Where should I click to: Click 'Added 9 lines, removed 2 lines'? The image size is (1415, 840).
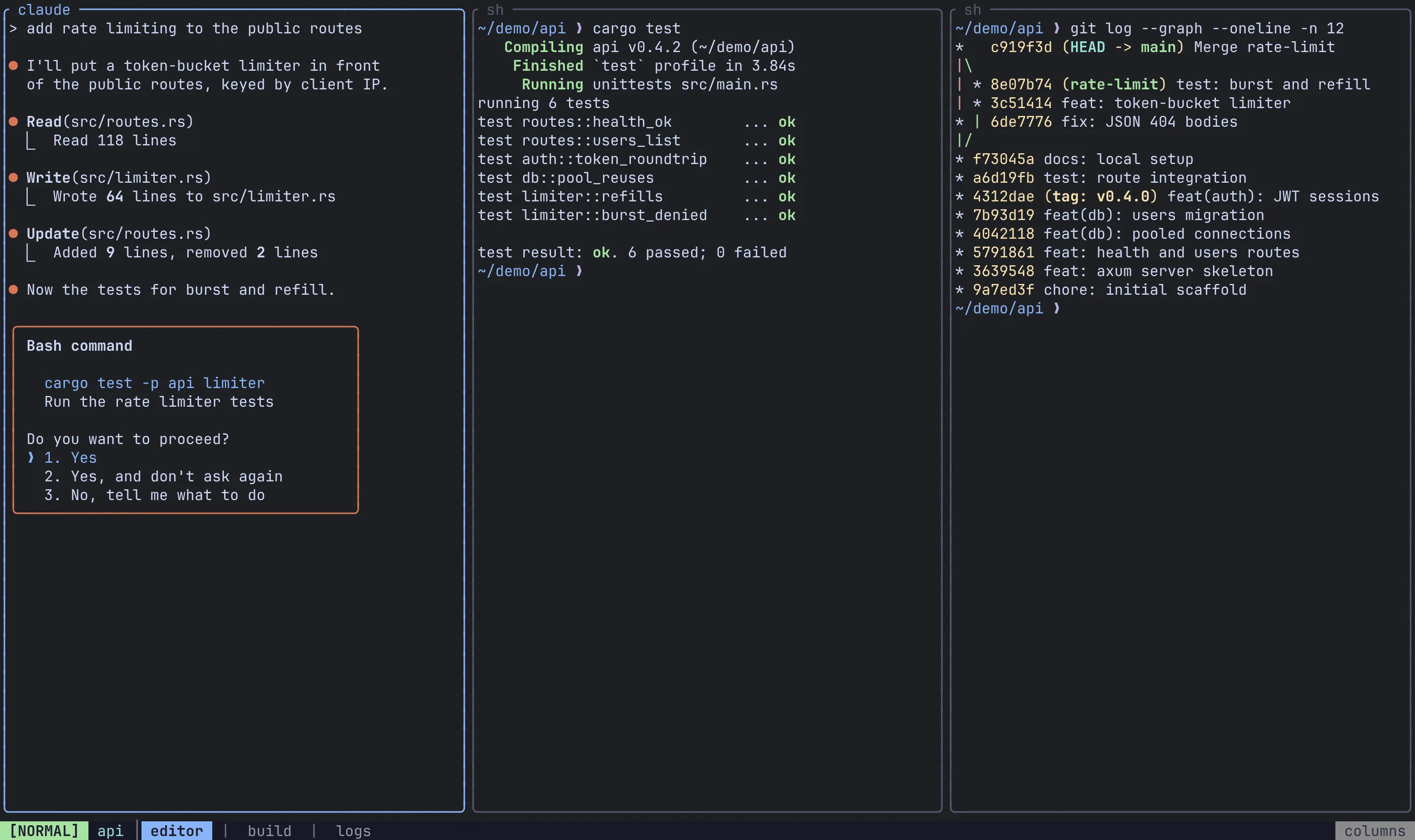pyautogui.click(x=186, y=252)
